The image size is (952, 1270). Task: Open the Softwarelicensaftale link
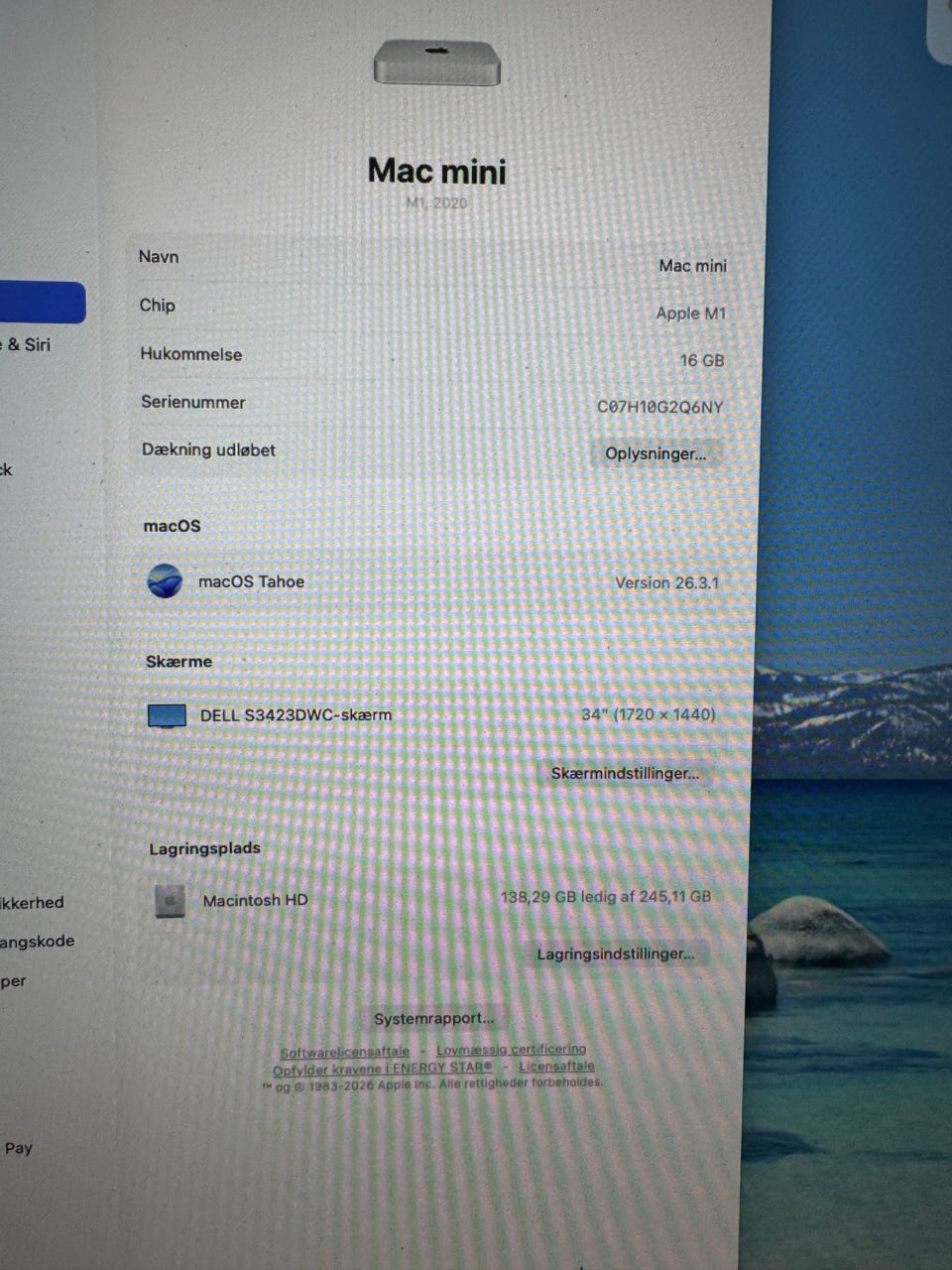coord(344,1052)
